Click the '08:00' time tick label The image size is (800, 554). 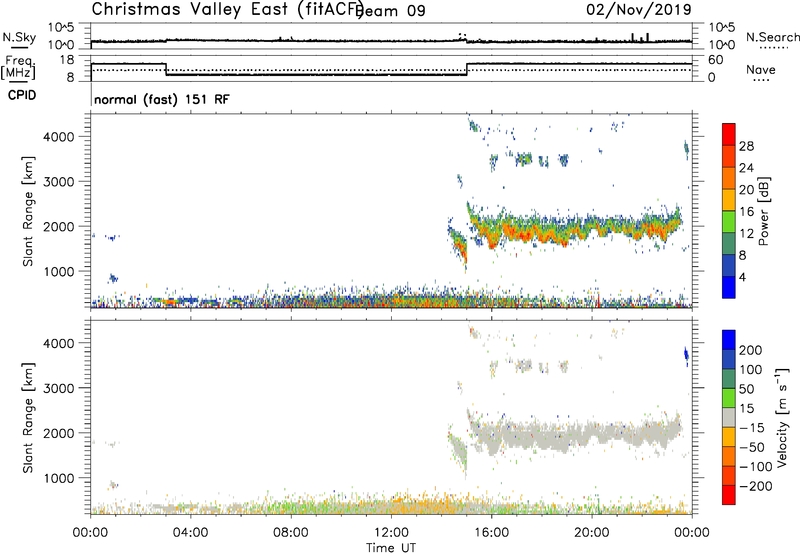click(x=291, y=533)
